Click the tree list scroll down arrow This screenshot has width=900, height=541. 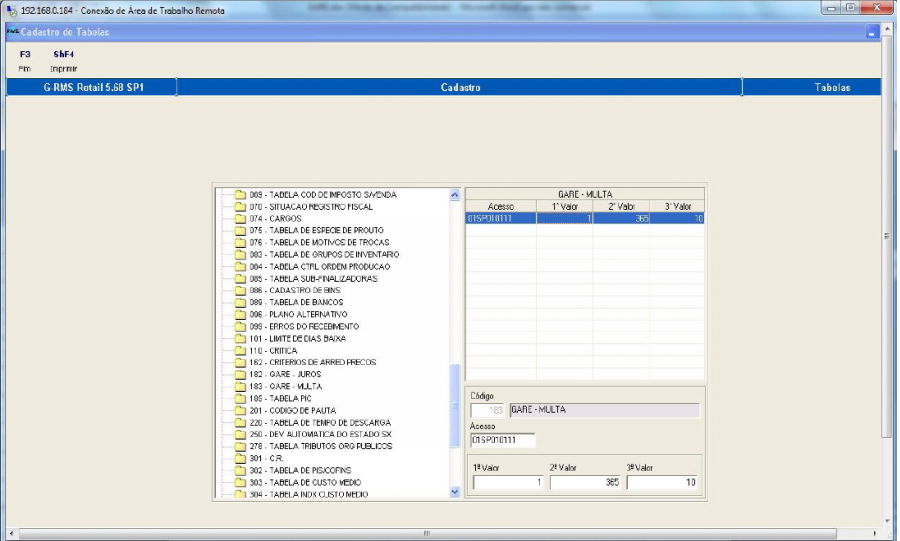[455, 492]
